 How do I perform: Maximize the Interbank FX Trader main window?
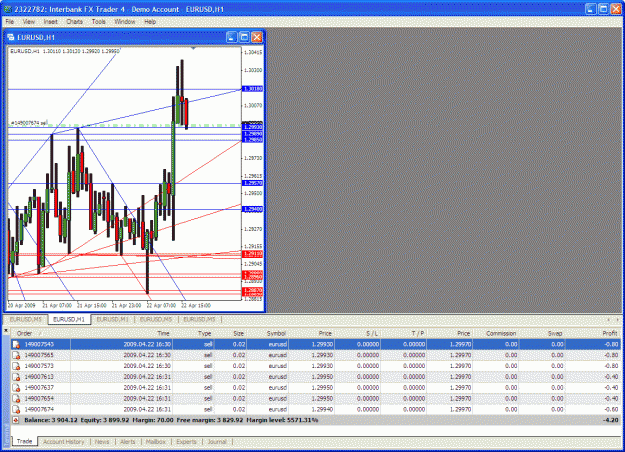click(603, 9)
